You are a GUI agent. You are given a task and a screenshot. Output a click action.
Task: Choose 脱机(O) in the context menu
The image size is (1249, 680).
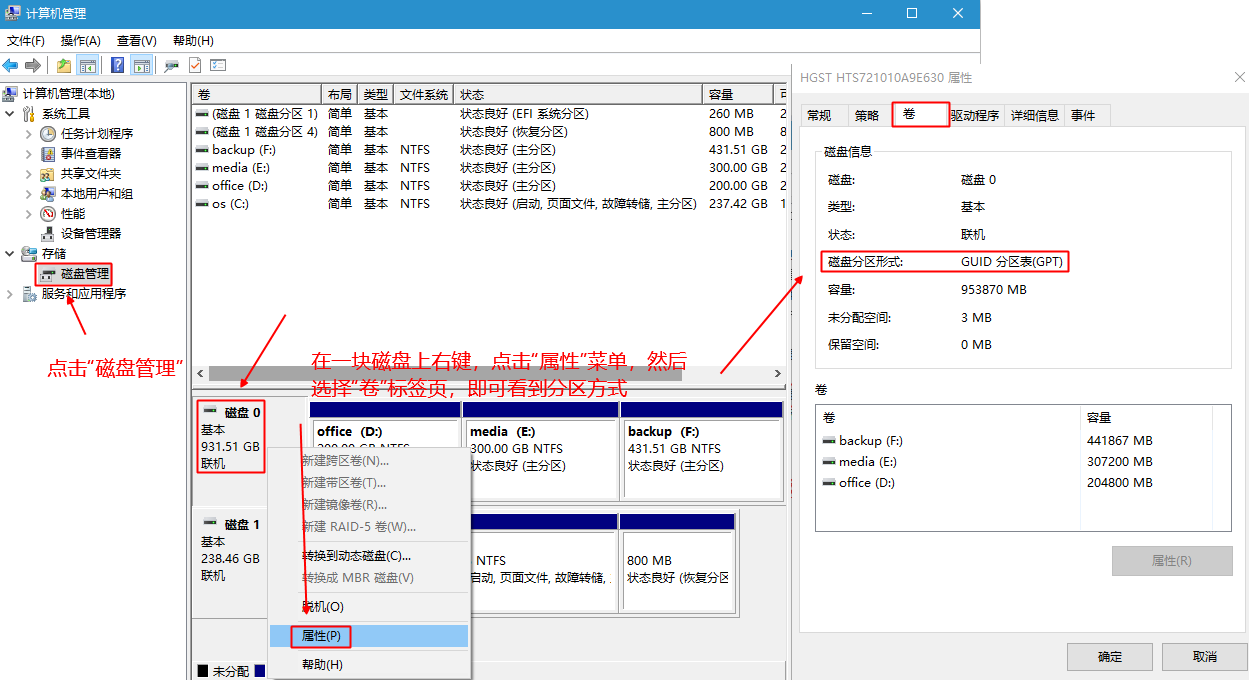tap(369, 607)
